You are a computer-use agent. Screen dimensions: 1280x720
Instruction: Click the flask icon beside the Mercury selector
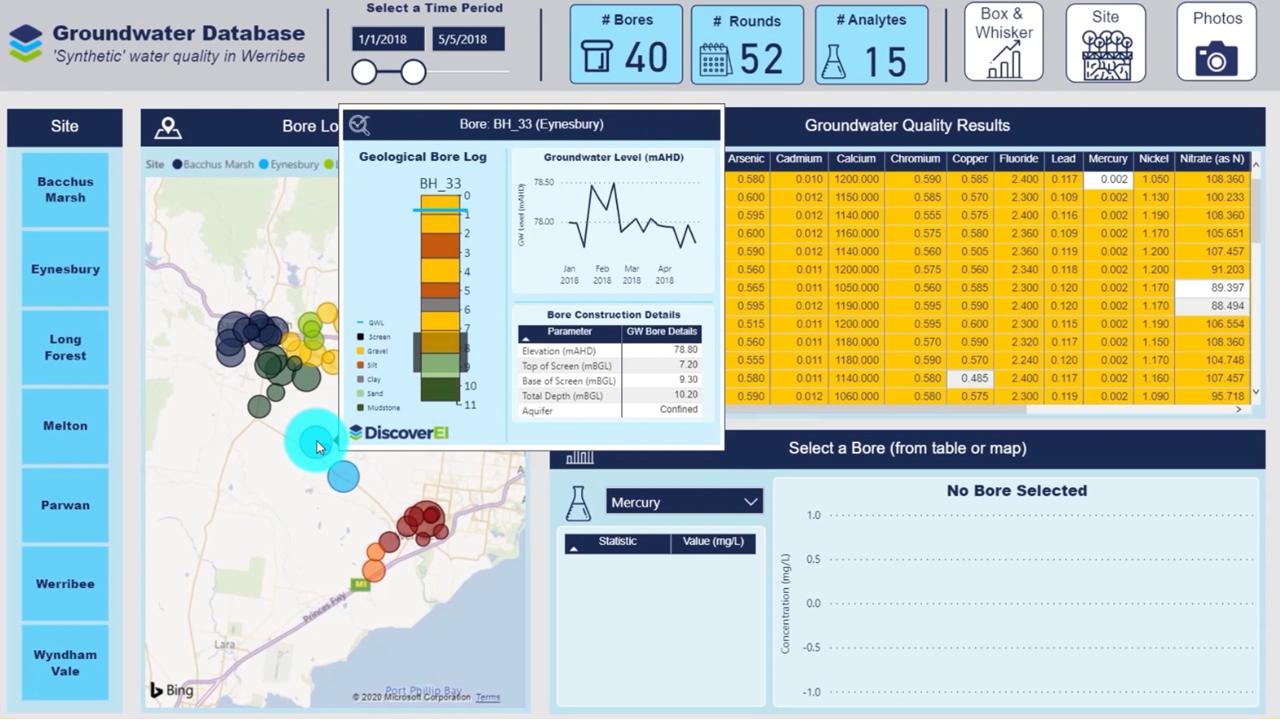click(578, 502)
